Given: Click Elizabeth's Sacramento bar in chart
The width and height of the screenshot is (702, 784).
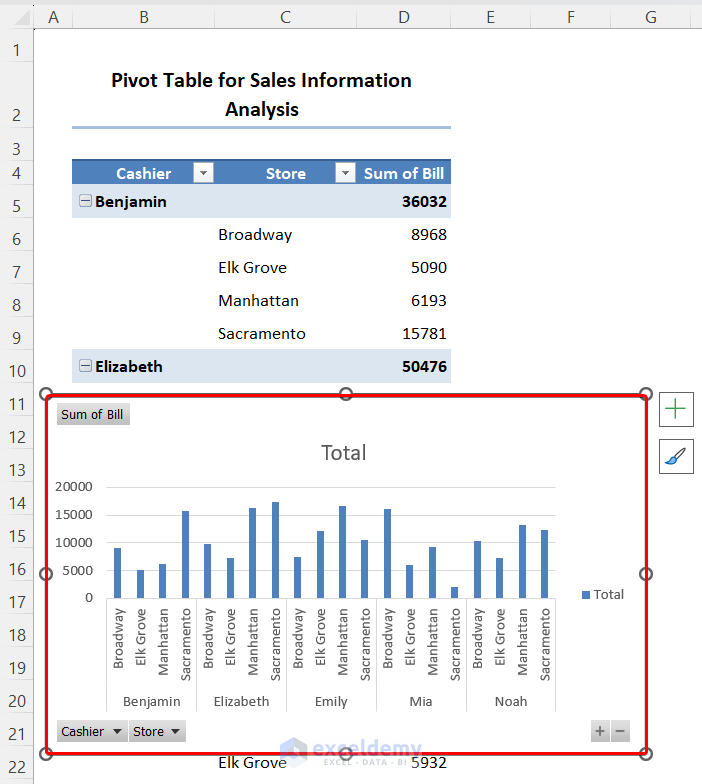Looking at the screenshot, I should coord(275,550).
